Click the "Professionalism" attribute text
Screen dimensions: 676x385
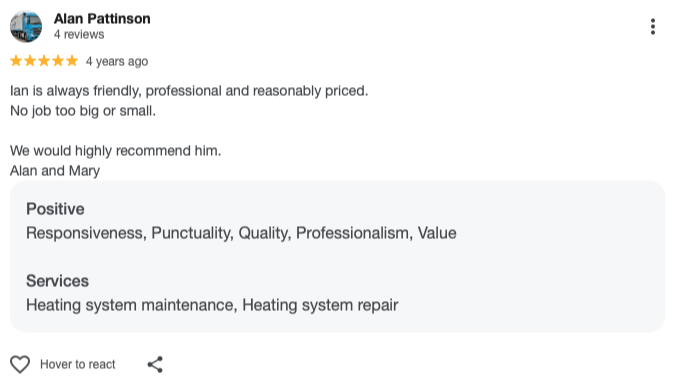click(x=354, y=233)
